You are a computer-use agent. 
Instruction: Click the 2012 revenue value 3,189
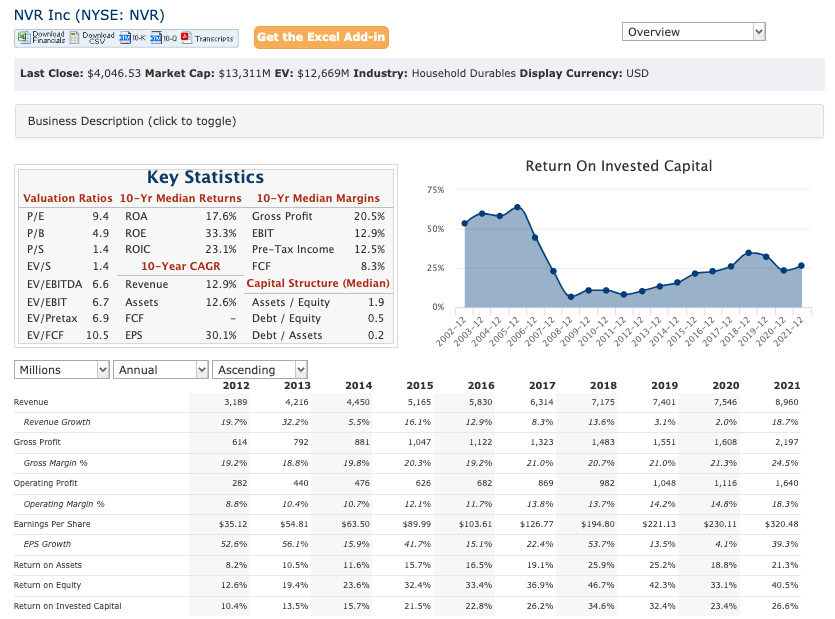point(236,402)
